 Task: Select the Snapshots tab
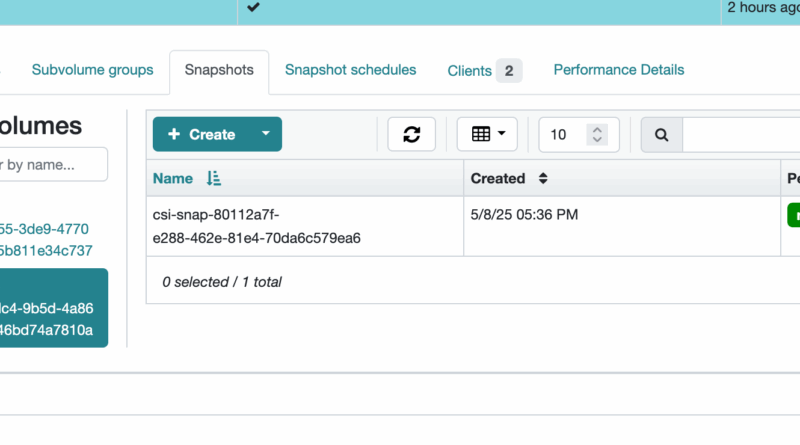click(219, 70)
